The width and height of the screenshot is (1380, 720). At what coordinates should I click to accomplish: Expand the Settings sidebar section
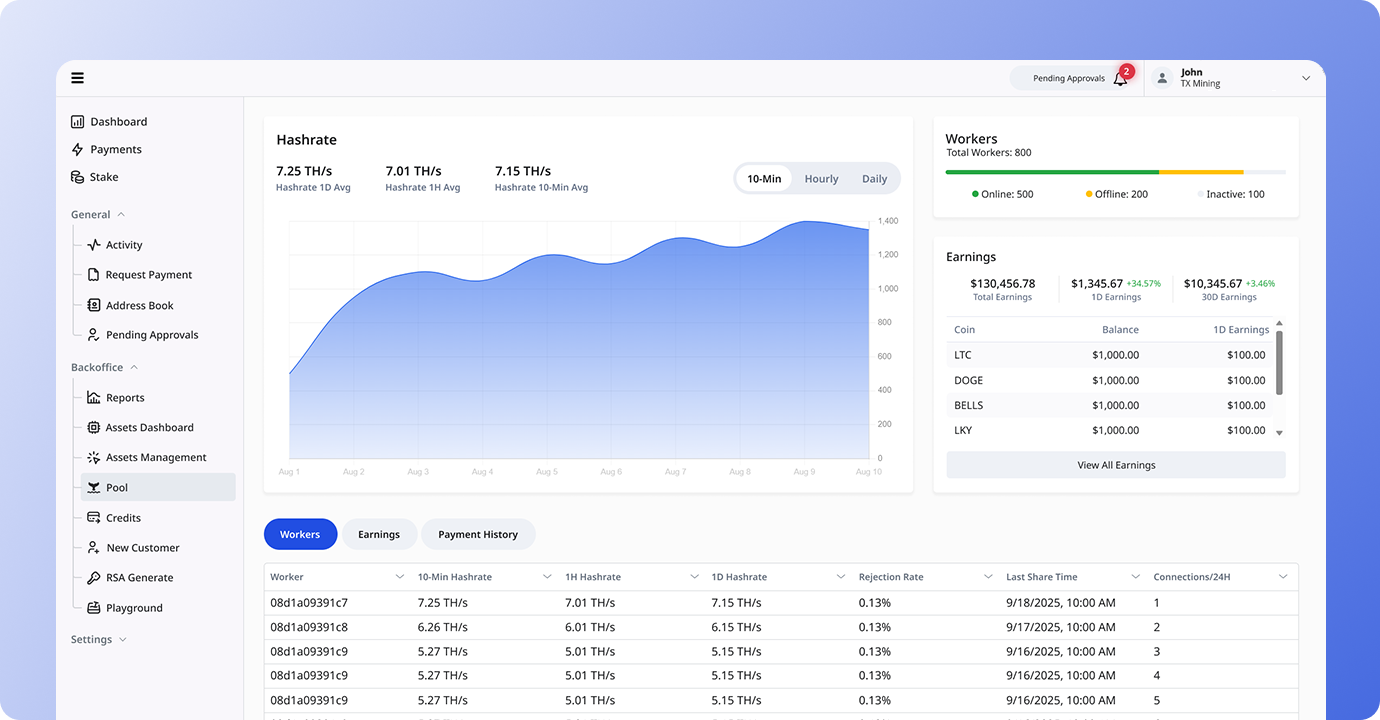[123, 640]
